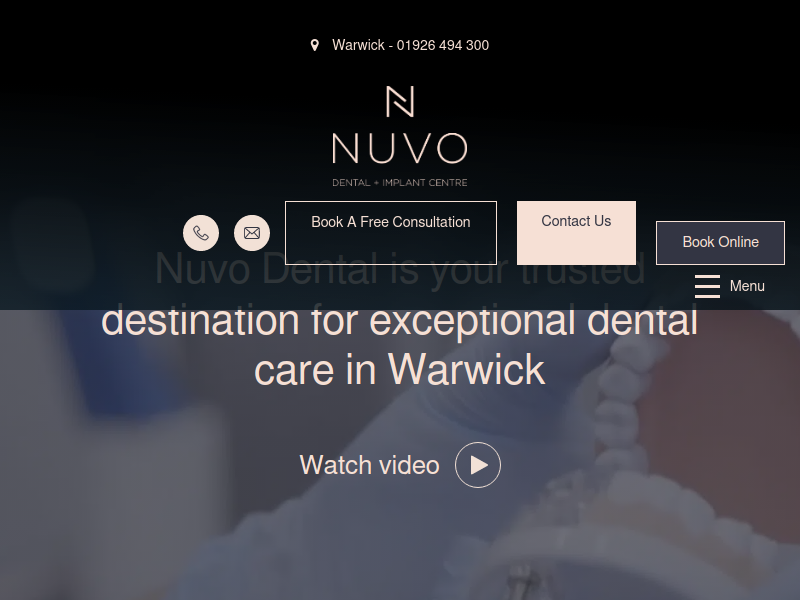This screenshot has height=600, width=800.
Task: Click headline line 'care in Warwick'
Action: pos(399,369)
